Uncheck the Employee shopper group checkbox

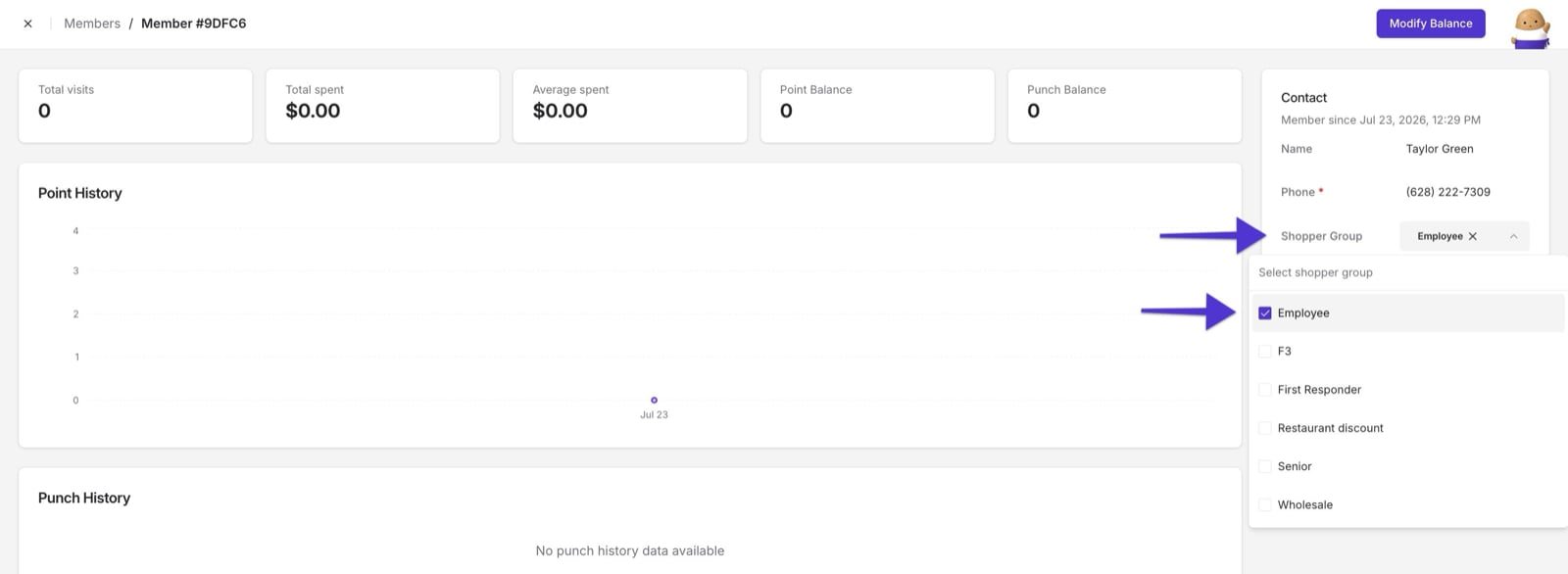coord(1265,313)
